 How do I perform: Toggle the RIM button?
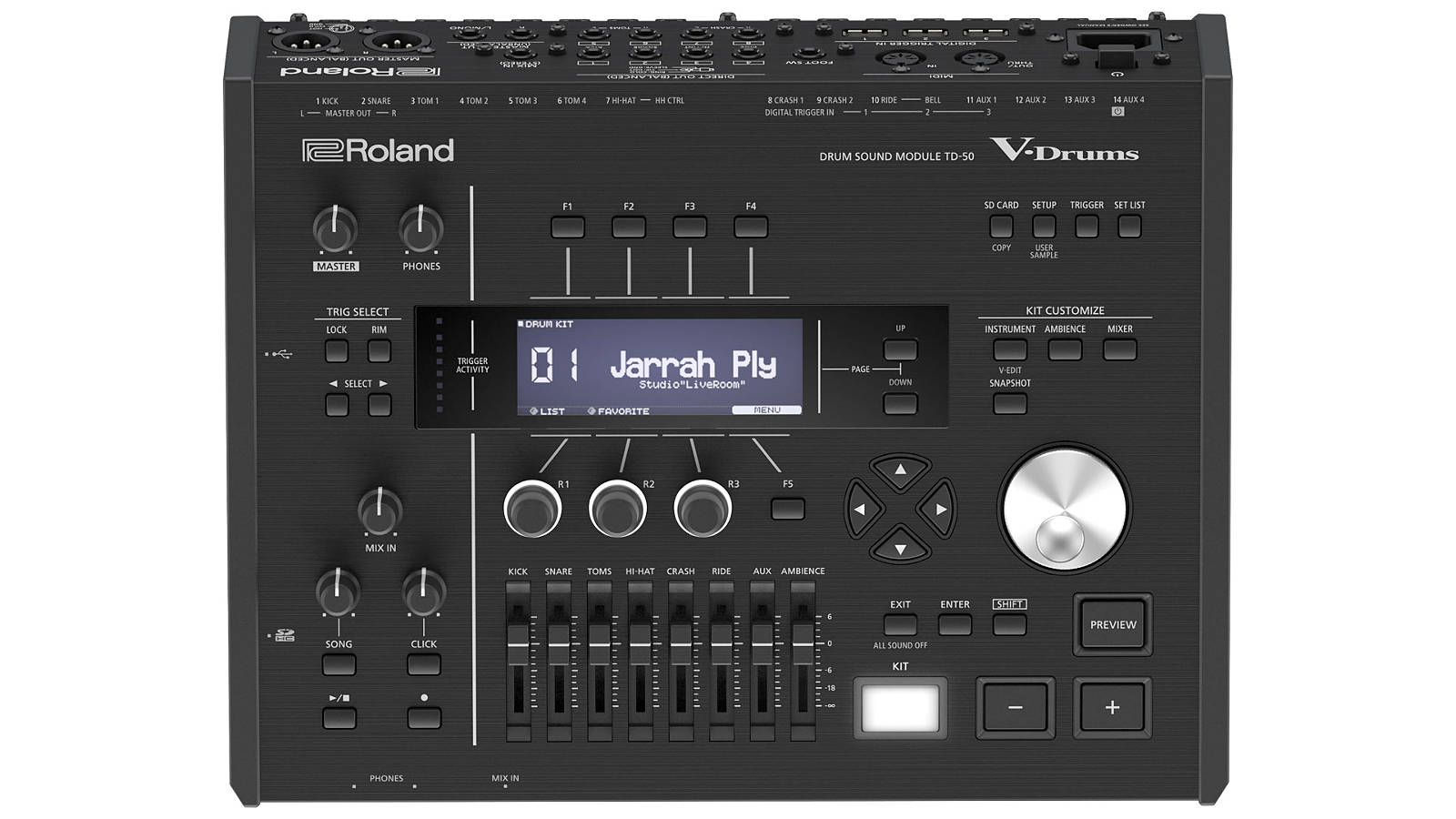point(379,350)
